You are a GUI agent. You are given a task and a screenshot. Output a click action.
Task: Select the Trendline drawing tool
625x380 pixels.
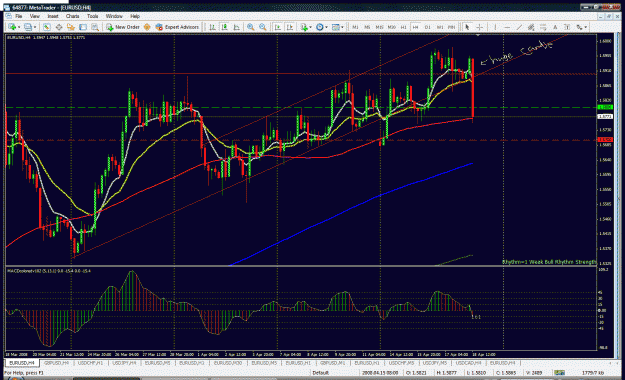[519, 27]
